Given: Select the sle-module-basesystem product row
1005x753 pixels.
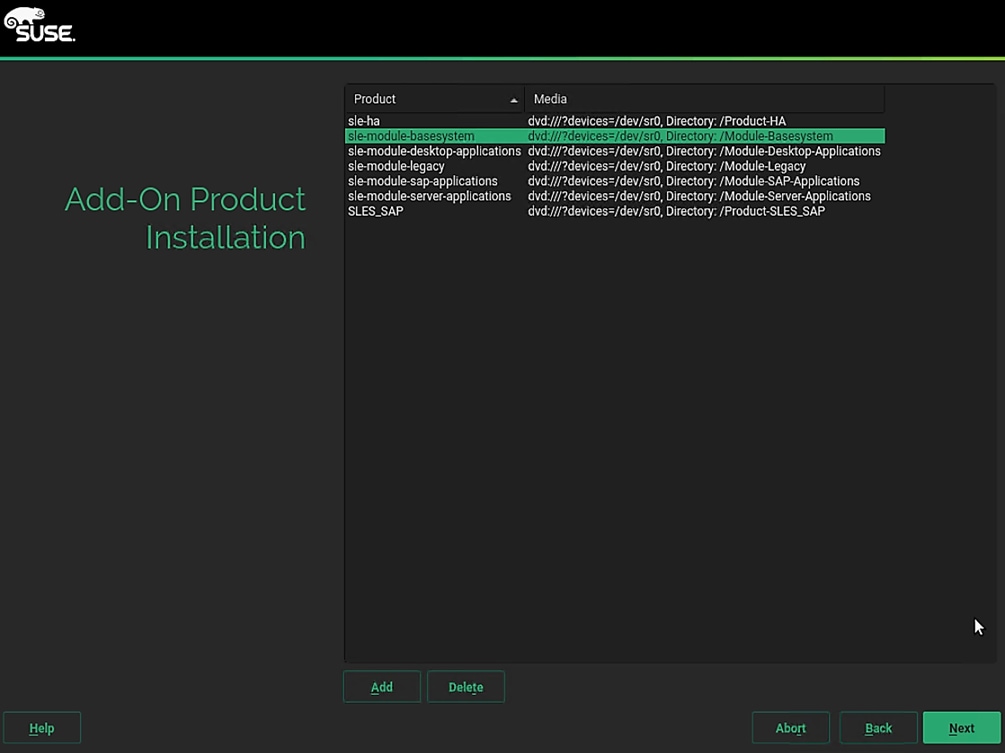Looking at the screenshot, I should tap(615, 136).
